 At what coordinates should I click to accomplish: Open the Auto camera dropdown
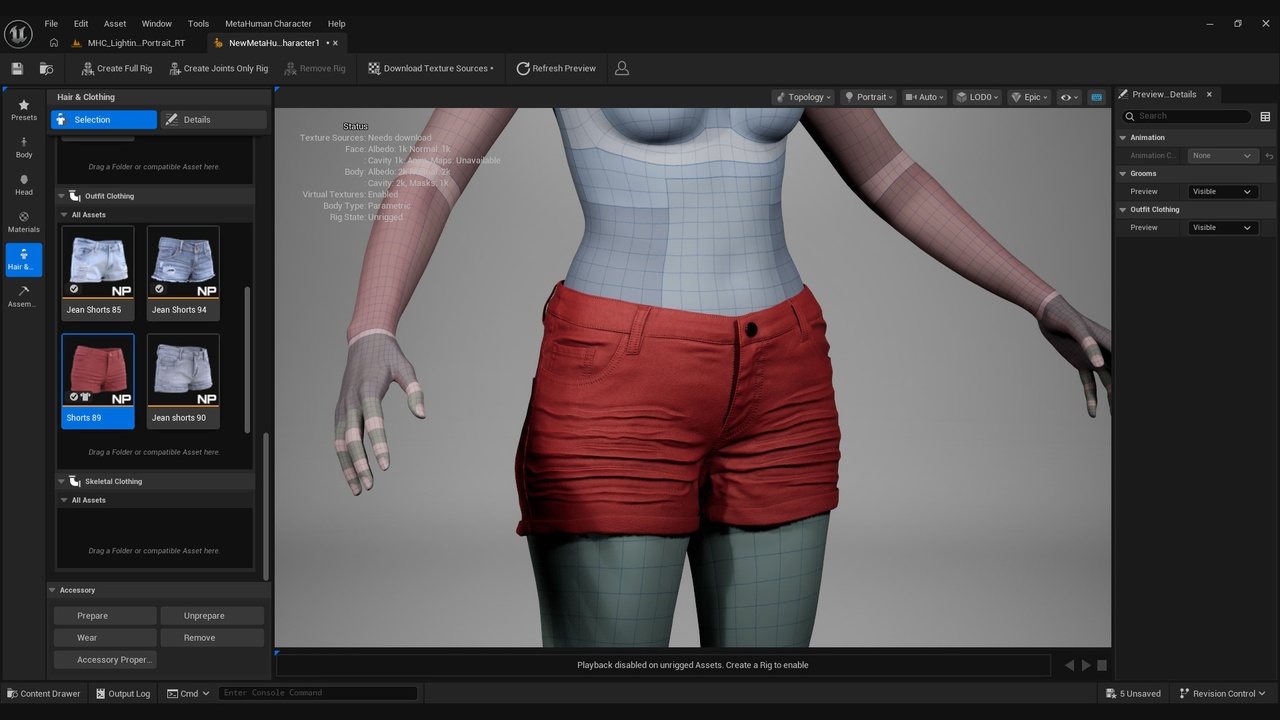(x=924, y=97)
